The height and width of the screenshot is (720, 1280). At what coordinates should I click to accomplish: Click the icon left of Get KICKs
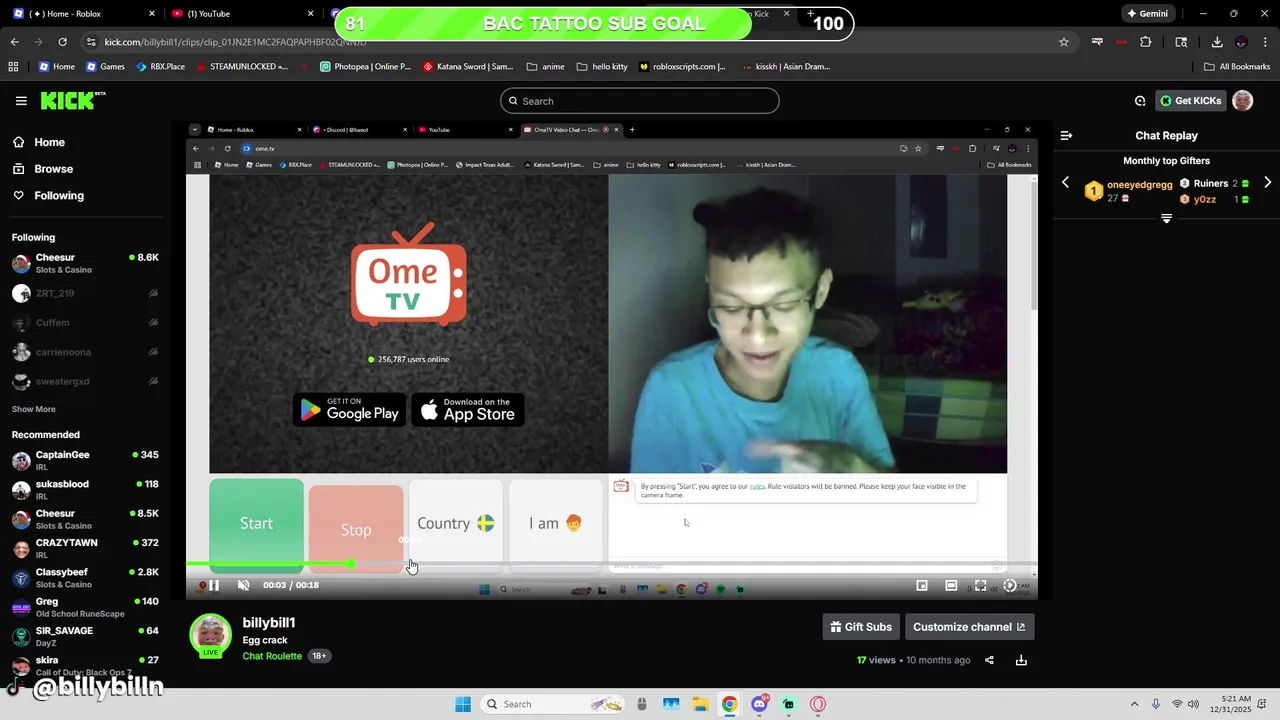tap(1140, 101)
